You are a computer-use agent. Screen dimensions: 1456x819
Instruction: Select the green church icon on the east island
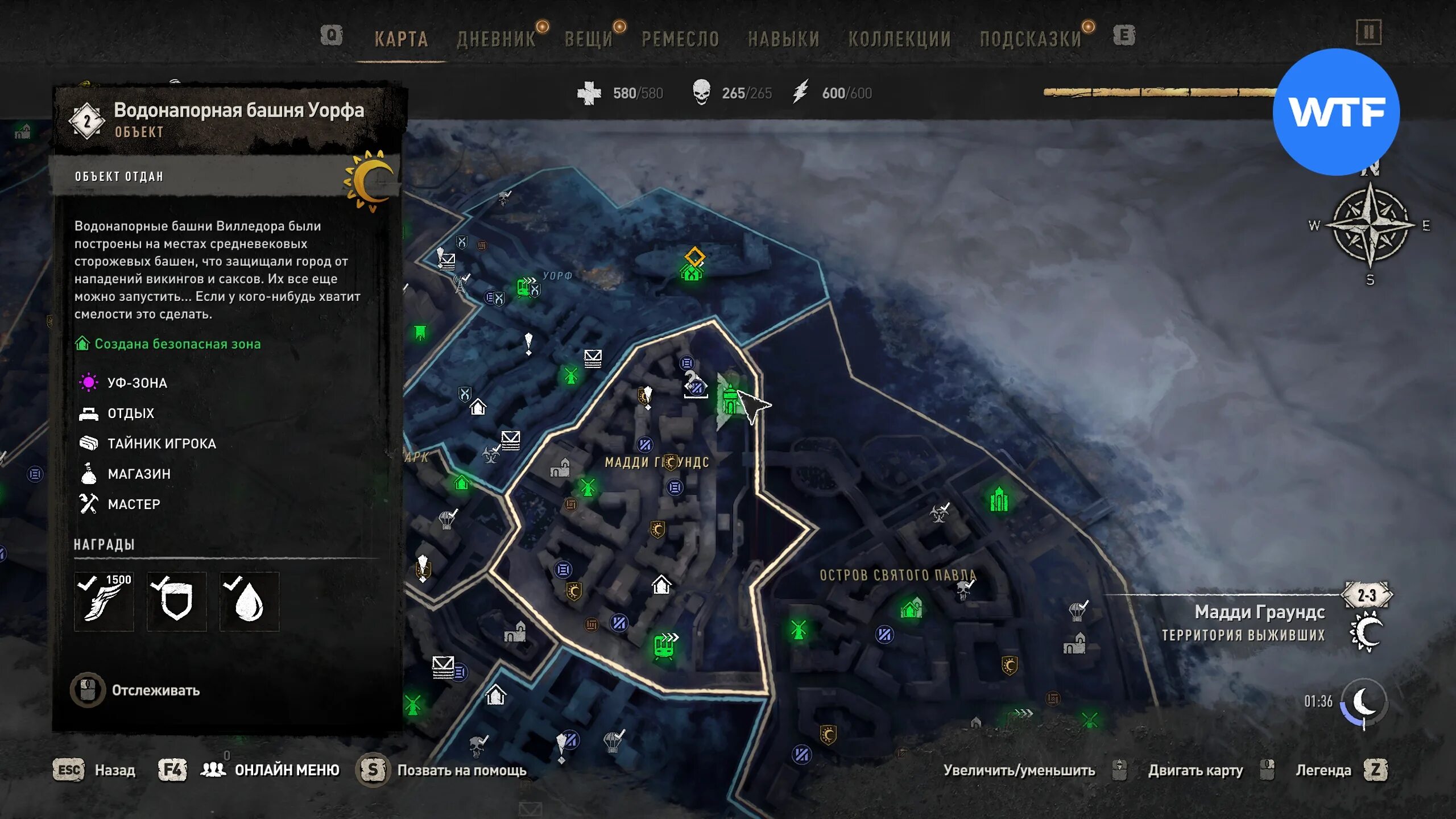pos(999,499)
